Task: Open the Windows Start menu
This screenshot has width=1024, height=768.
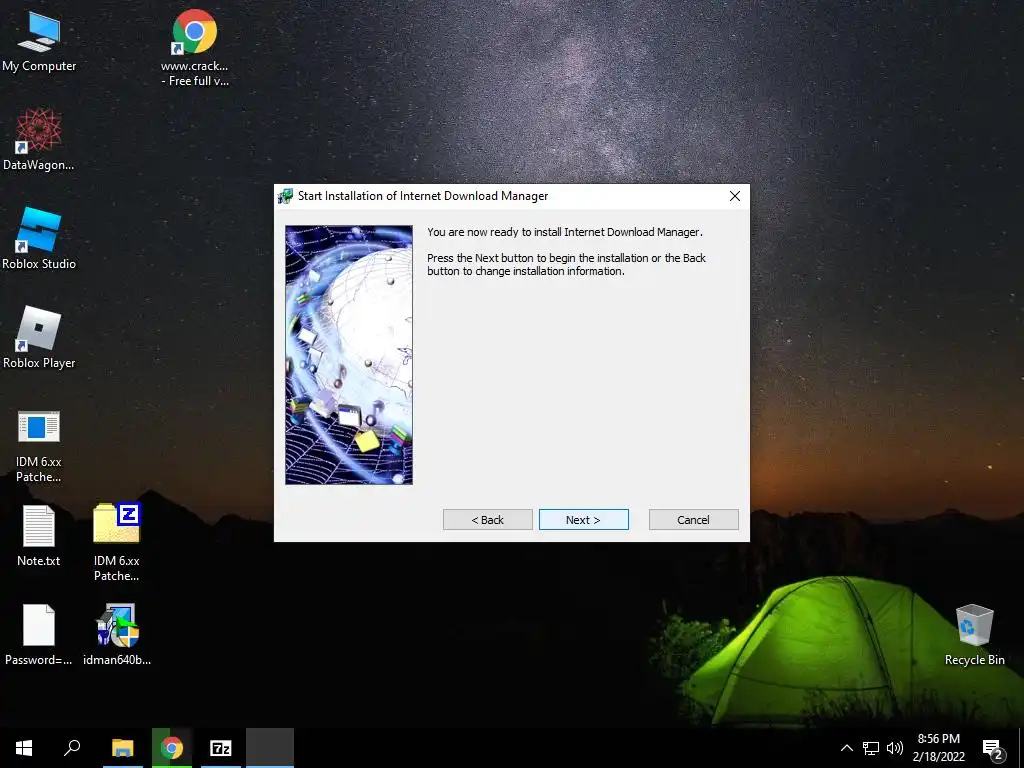Action: click(x=24, y=748)
